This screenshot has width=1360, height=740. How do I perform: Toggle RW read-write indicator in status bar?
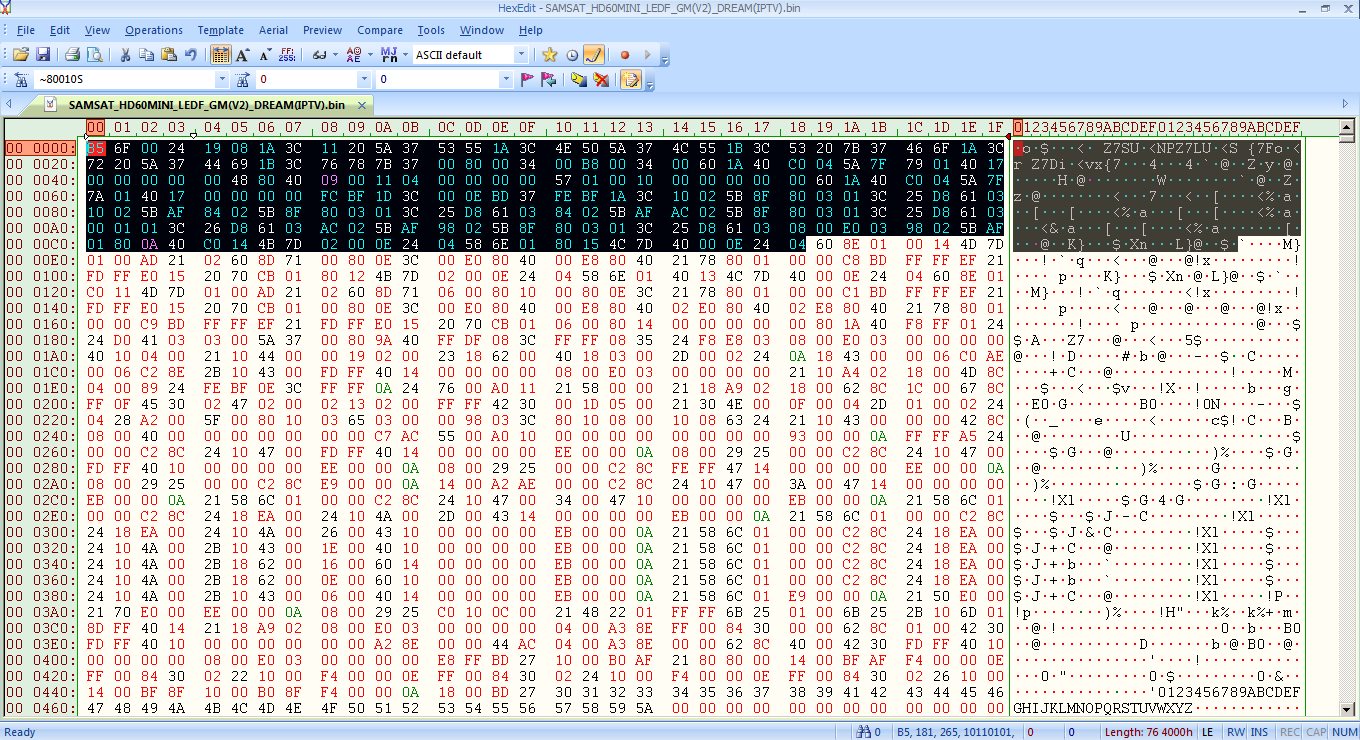click(1236, 732)
